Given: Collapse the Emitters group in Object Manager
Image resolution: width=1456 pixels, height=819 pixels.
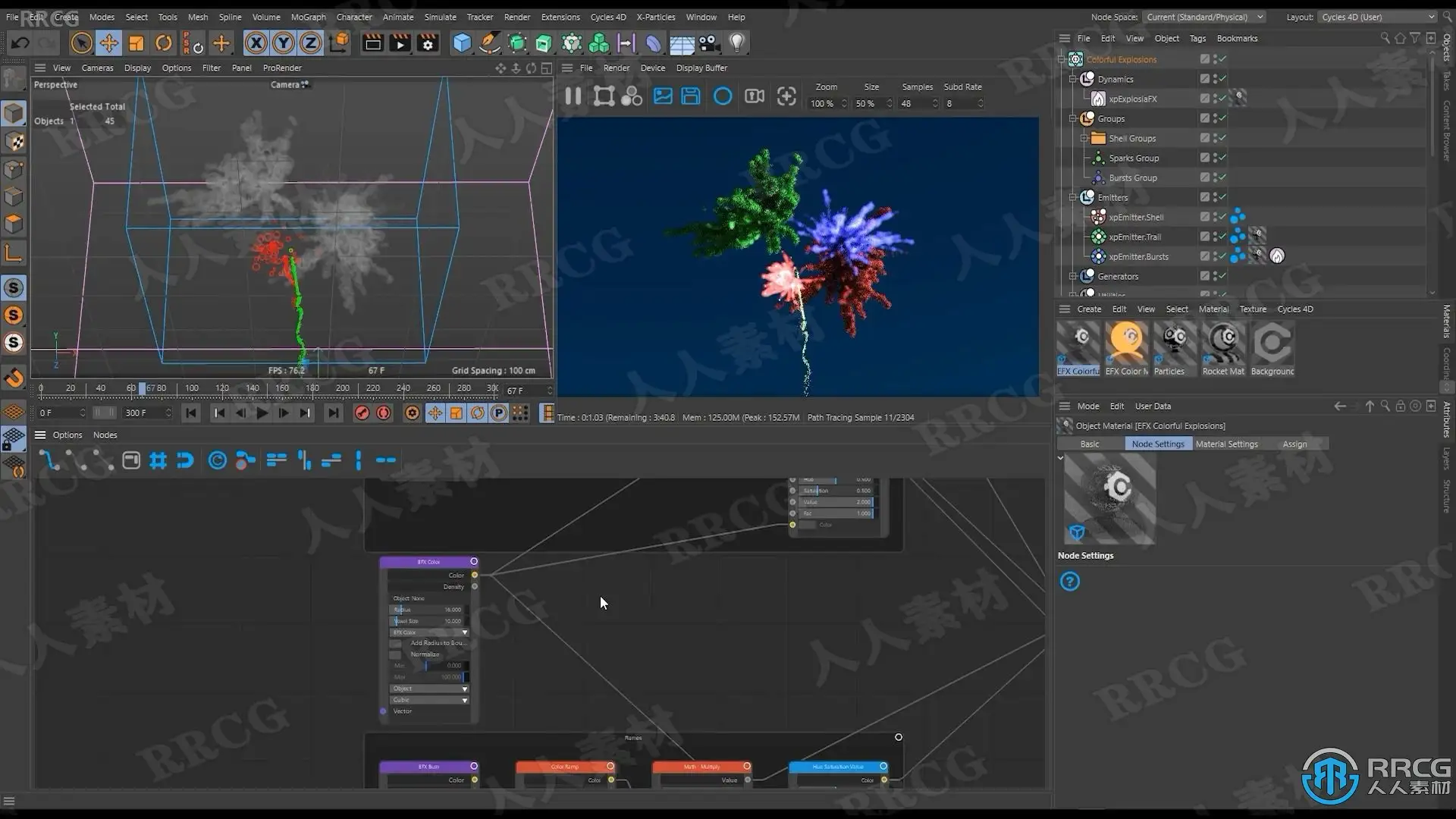Looking at the screenshot, I should pos(1073,197).
